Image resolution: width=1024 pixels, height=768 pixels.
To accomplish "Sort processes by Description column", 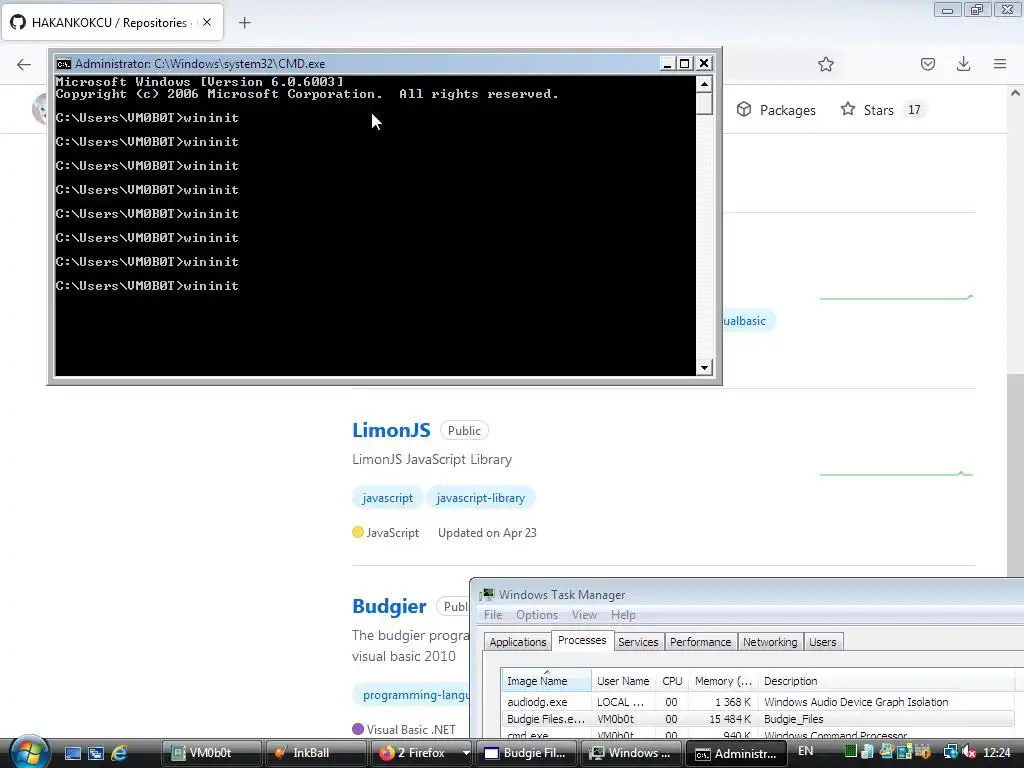I will click(x=888, y=680).
